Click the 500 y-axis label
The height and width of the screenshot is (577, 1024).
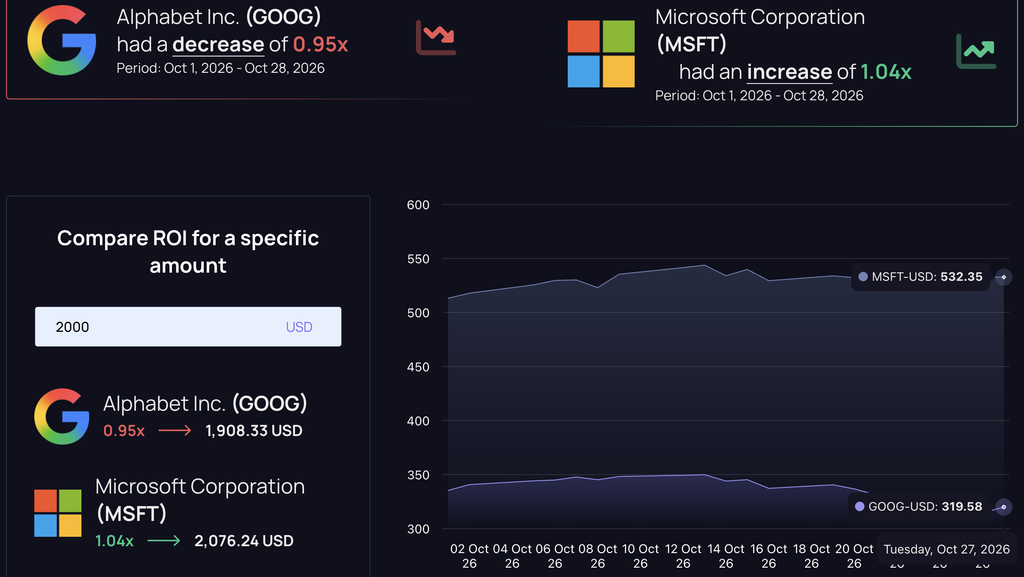[x=418, y=313]
